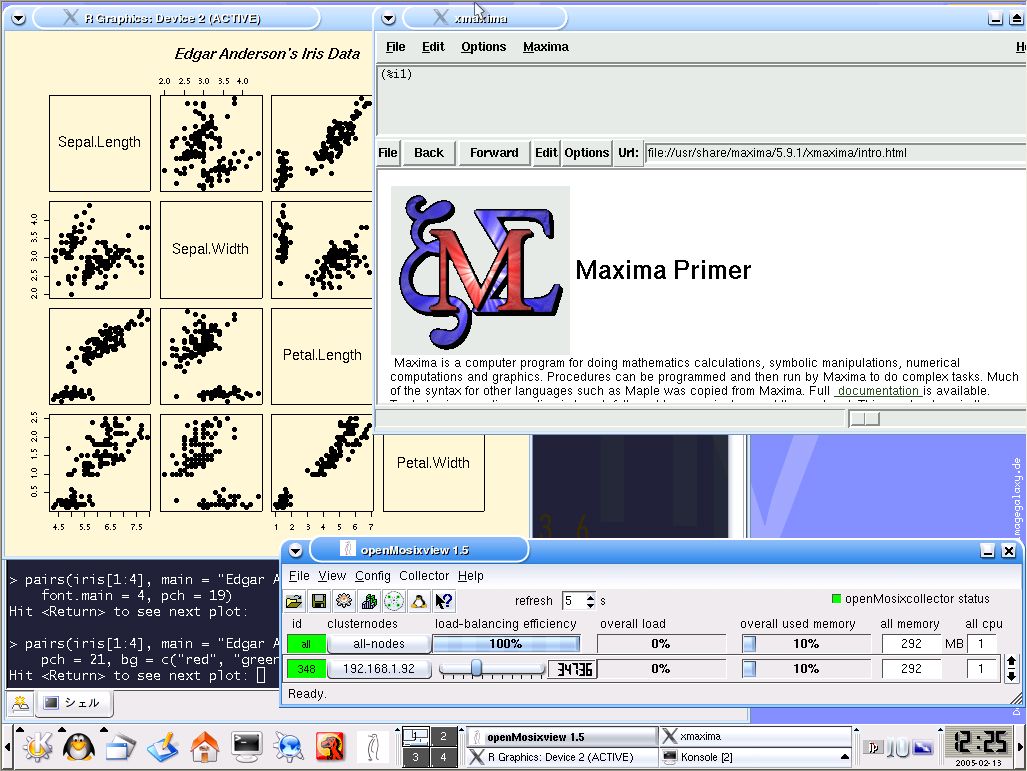Viewport: 1027px width, 771px height.
Task: Click the load-balancing efficiency 100% bar
Action: click(506, 644)
